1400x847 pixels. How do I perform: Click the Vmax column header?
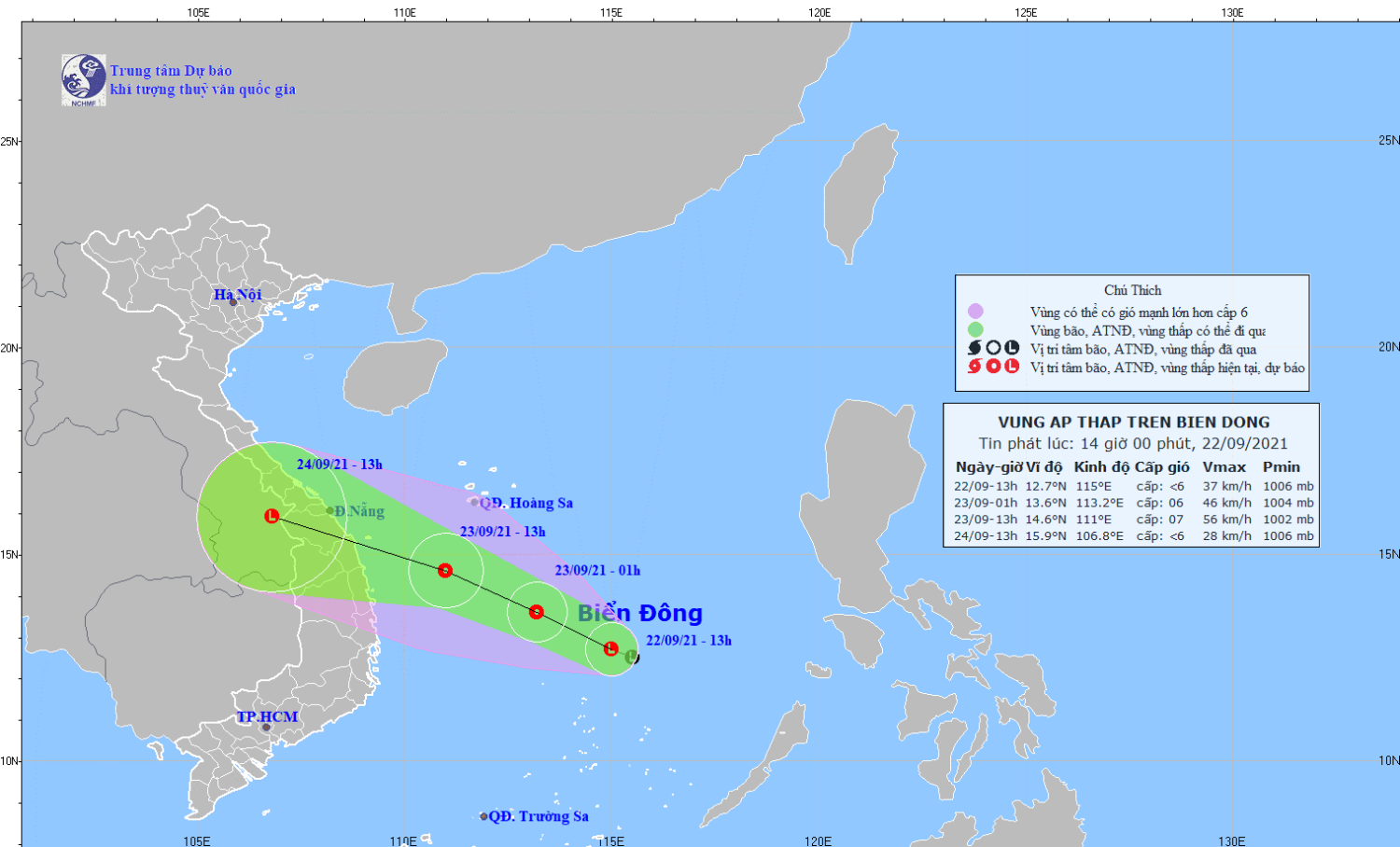(1224, 467)
